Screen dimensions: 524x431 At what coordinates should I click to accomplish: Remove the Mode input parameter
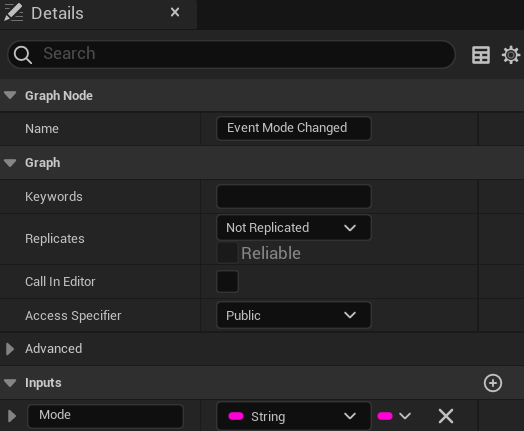[446, 416]
